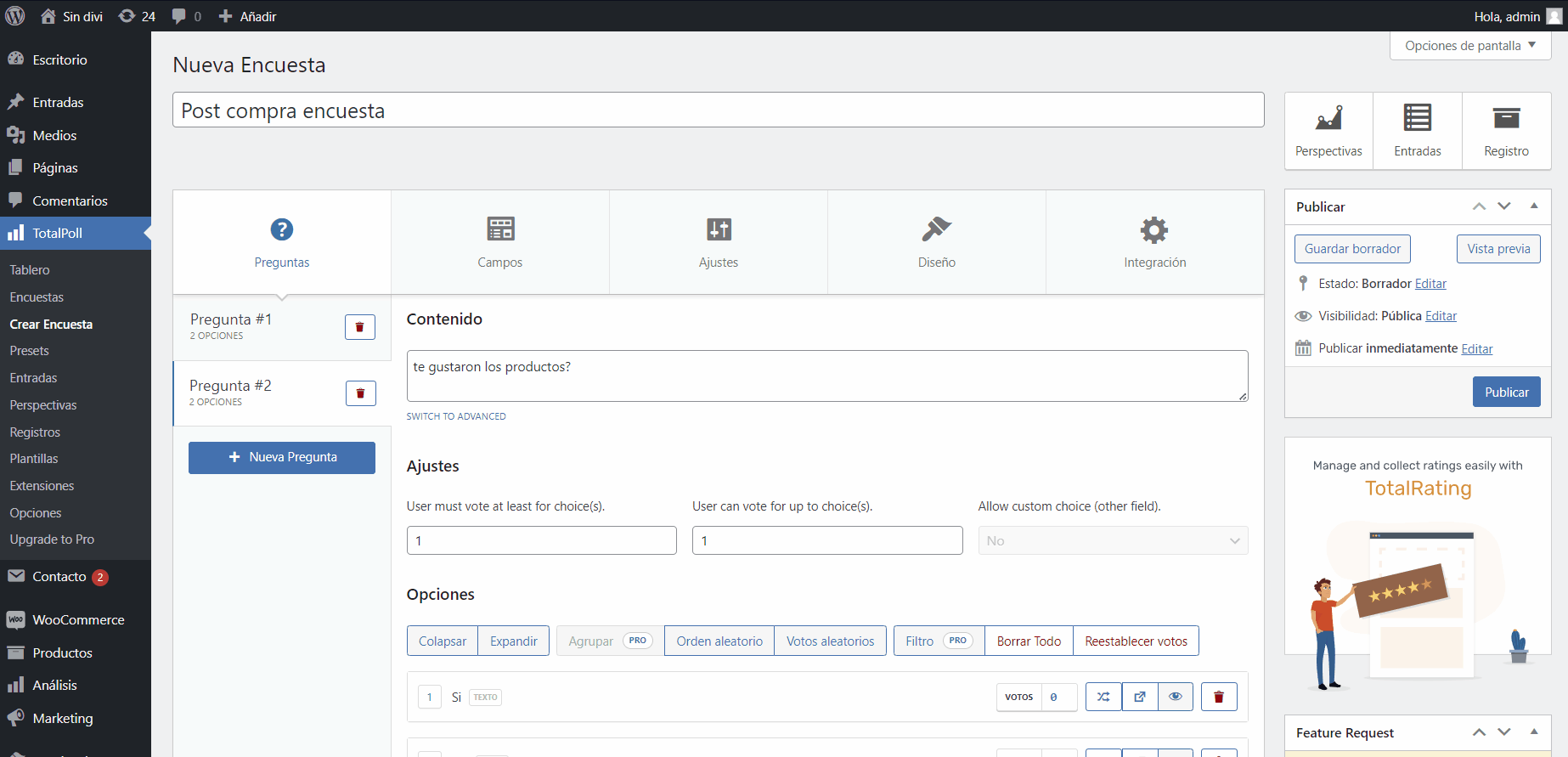Collapse the Publicar panel
Screen dimensions: 1568x757
pos(1533,206)
